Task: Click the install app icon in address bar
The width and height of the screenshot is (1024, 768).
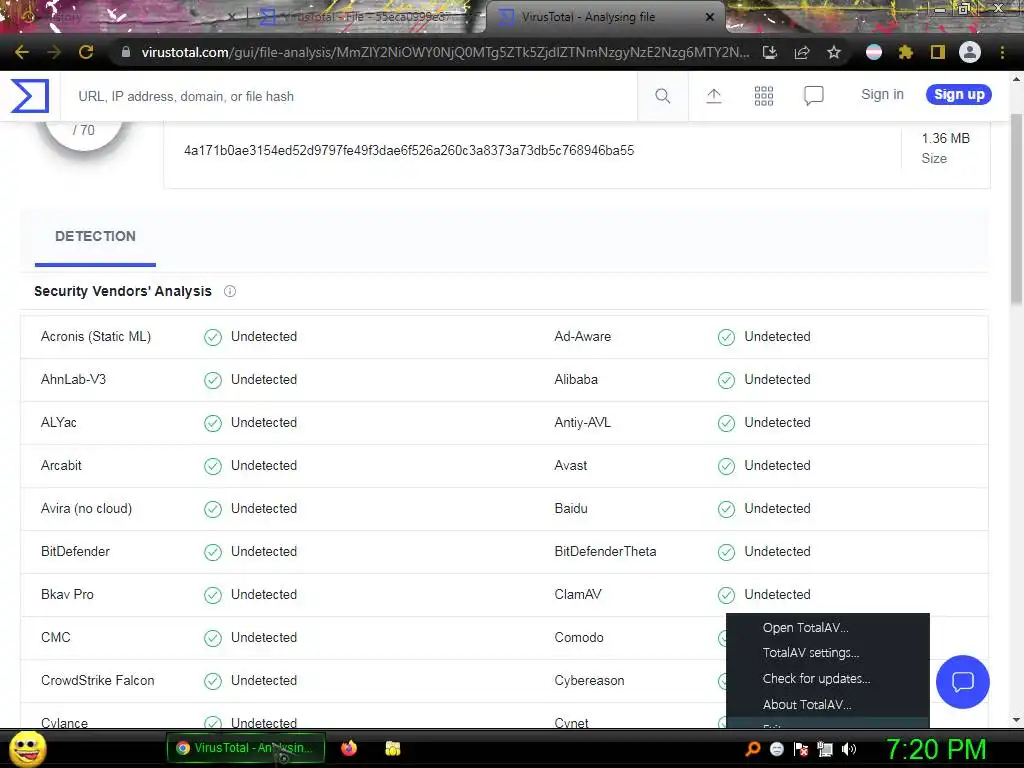Action: coord(770,52)
